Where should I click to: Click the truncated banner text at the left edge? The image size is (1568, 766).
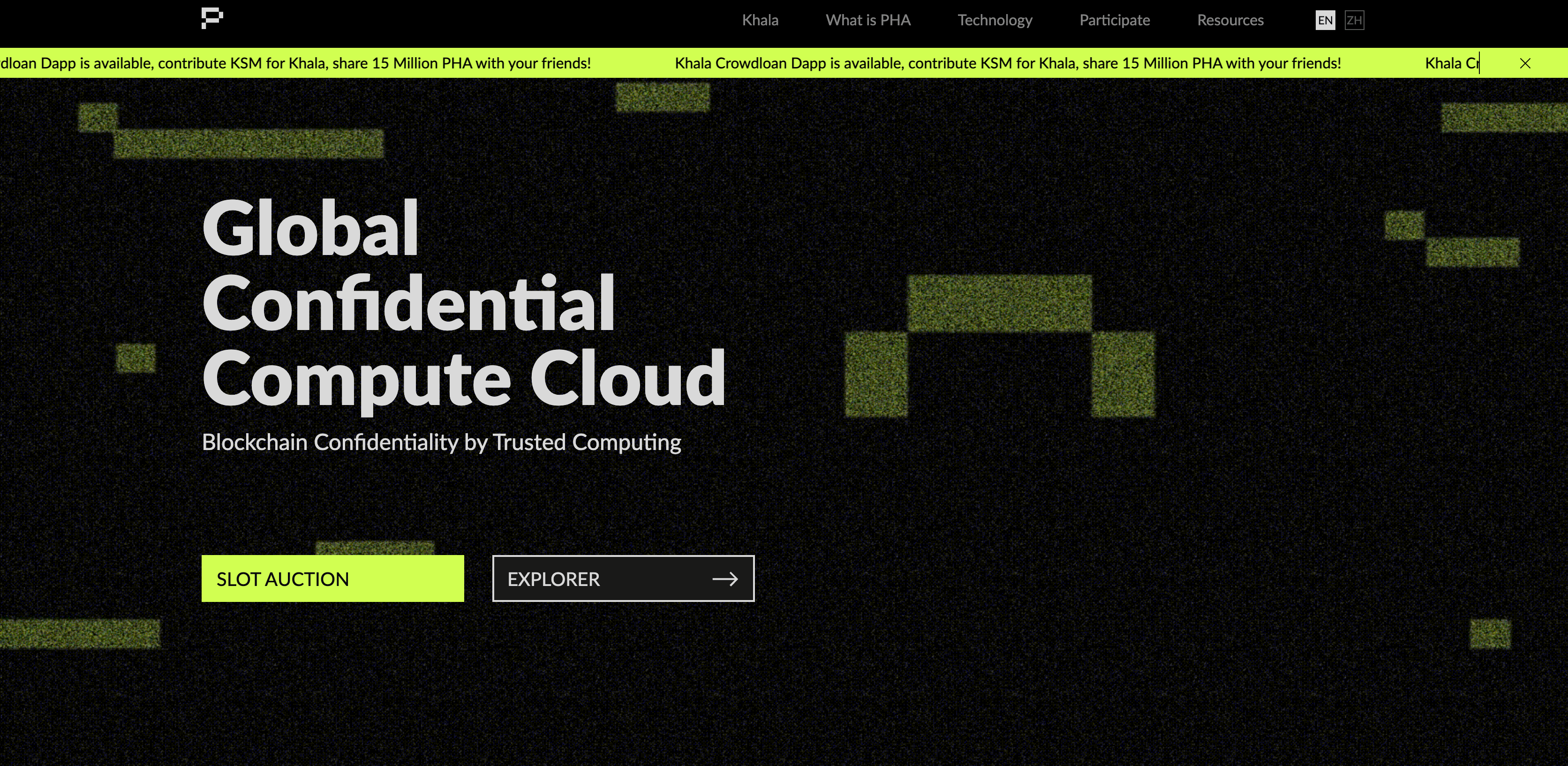[x=295, y=63]
